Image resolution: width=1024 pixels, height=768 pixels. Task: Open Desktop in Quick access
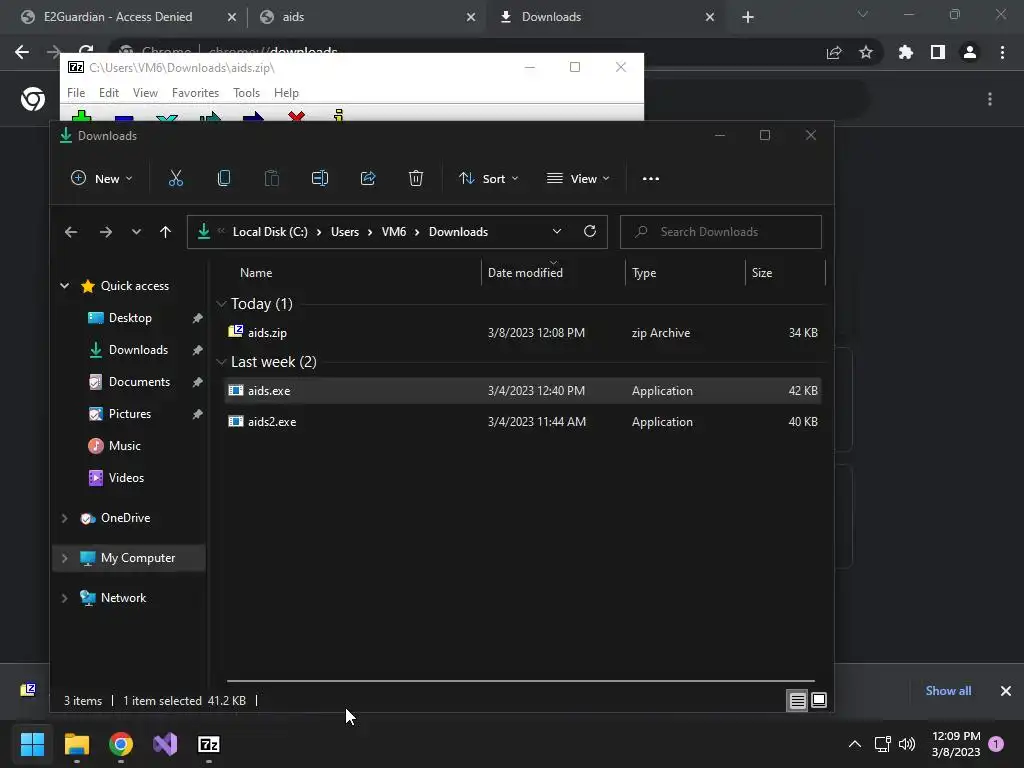[x=130, y=318]
